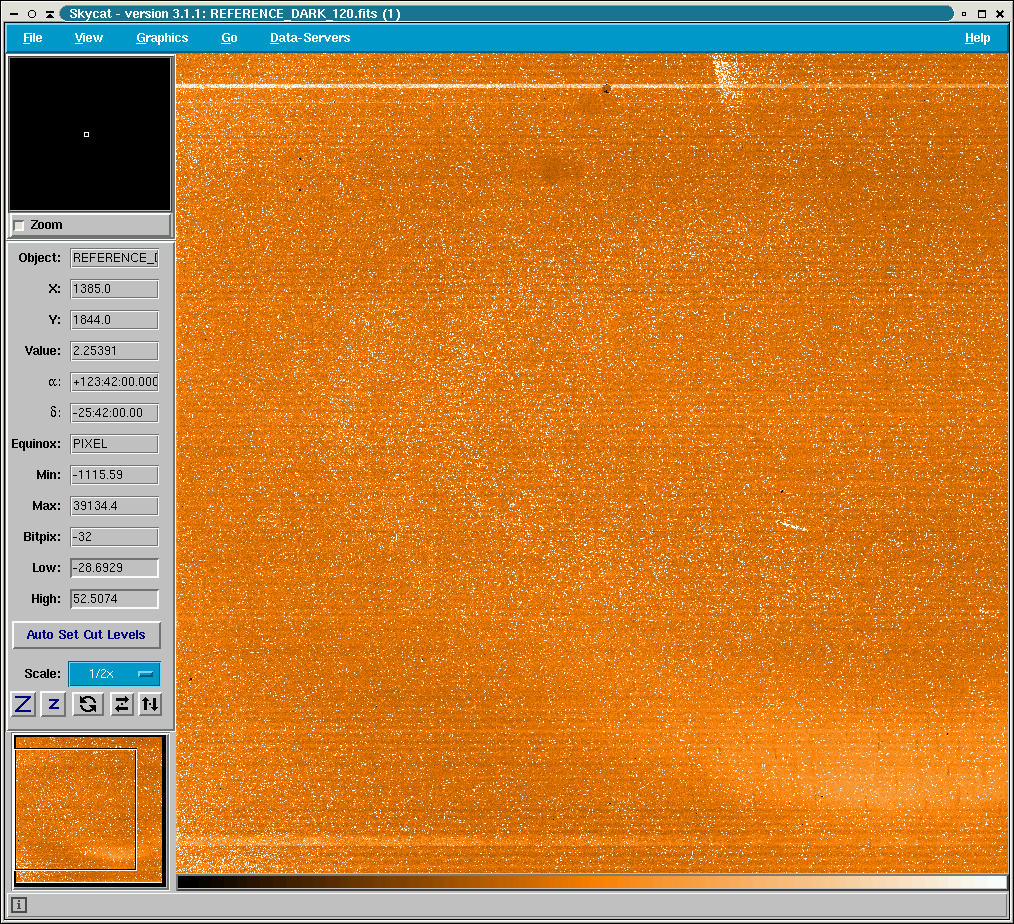Open the Help menu
1014x924 pixels.
tap(977, 38)
